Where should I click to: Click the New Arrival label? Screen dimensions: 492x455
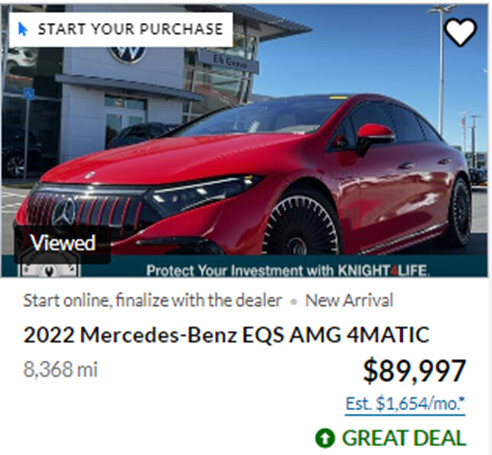tap(349, 301)
